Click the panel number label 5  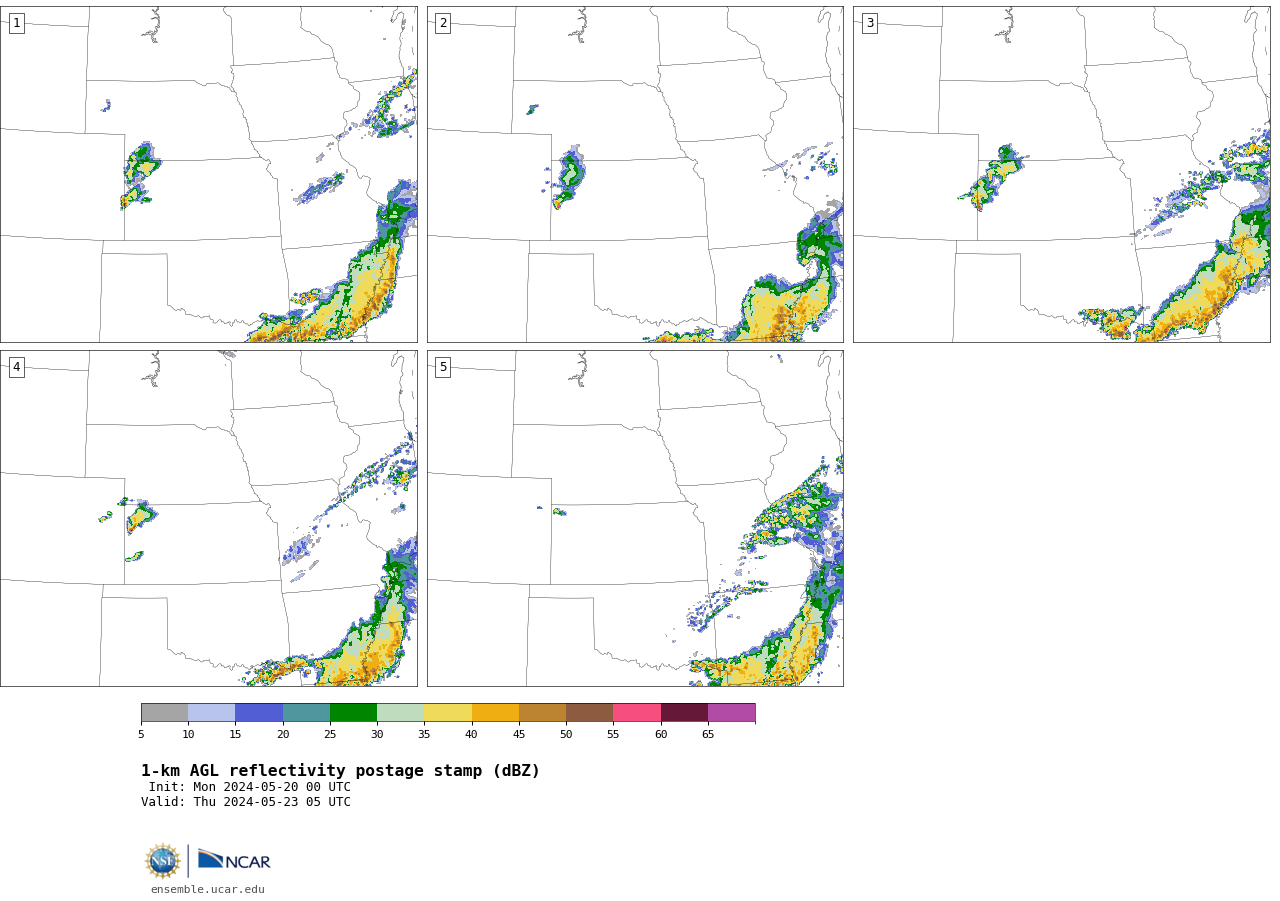click(443, 367)
